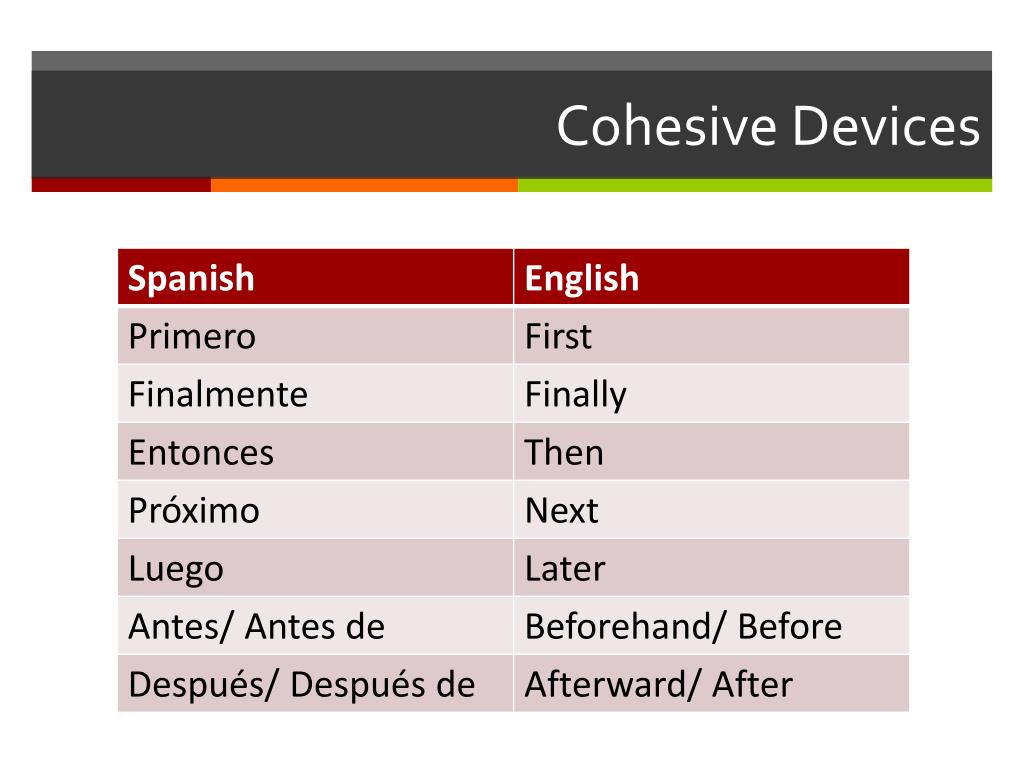Click the Later translation cell
Viewport: 1024px width, 768px height.
[711, 568]
